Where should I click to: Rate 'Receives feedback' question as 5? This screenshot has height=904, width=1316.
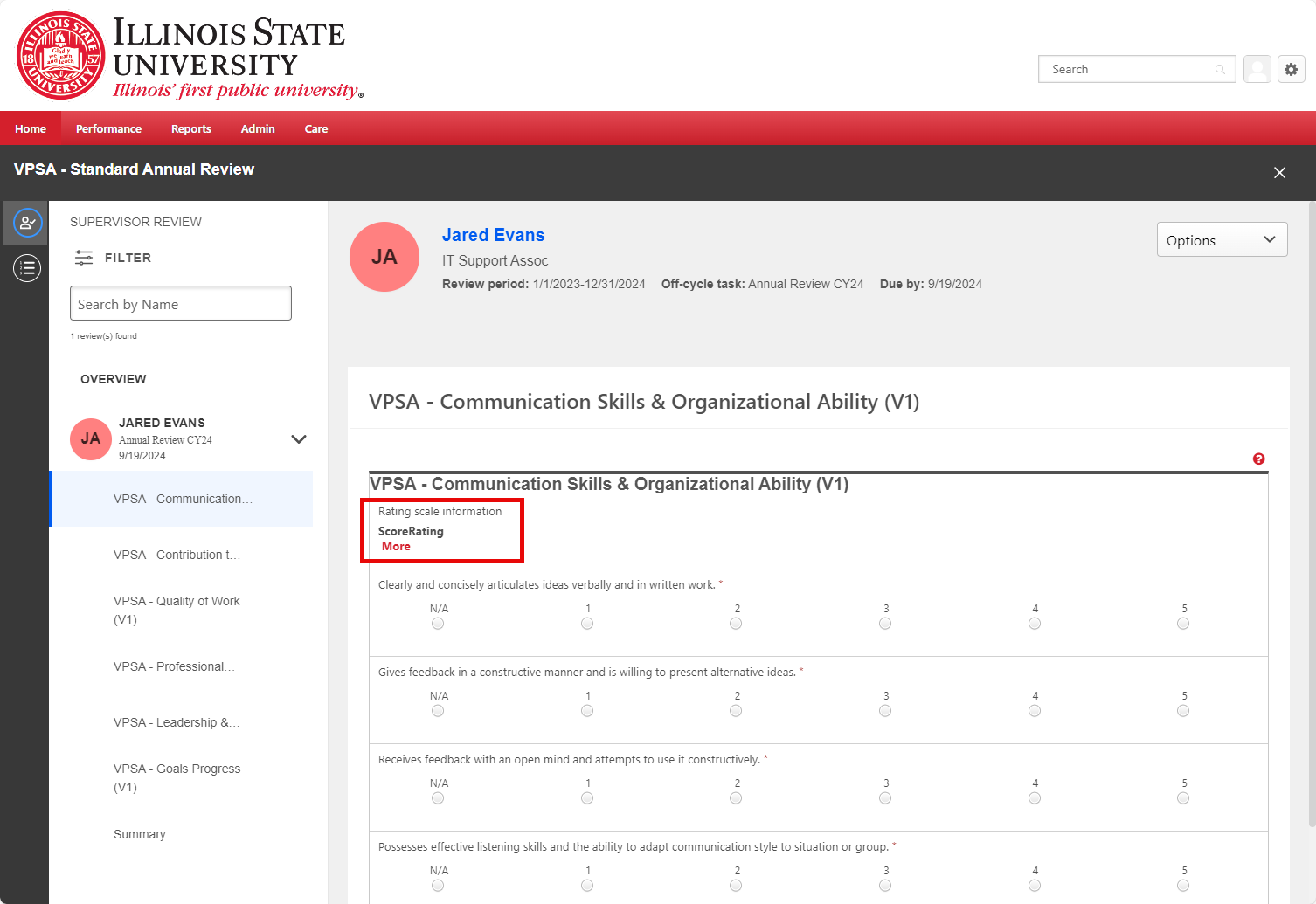1183,798
